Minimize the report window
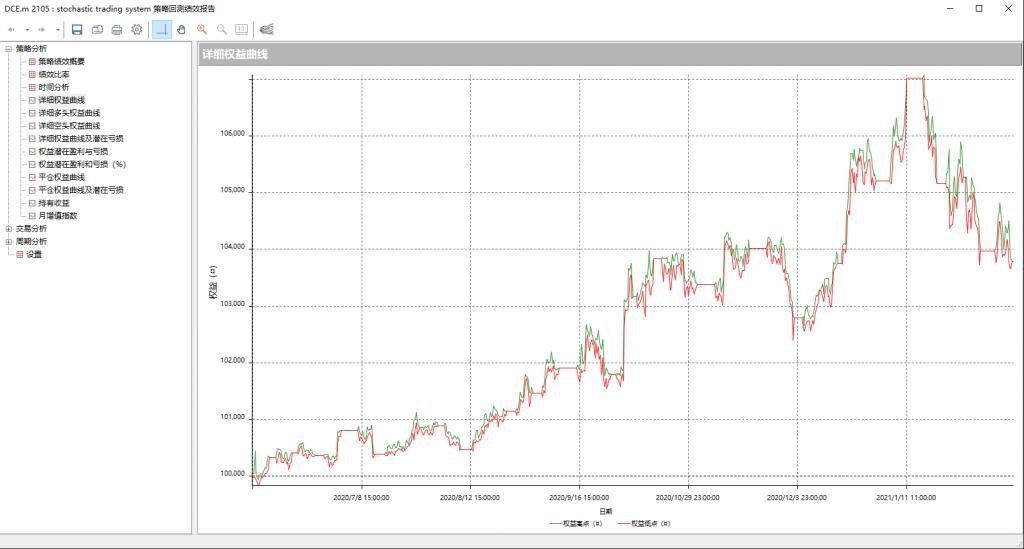This screenshot has height=549, width=1024. tap(950, 8)
